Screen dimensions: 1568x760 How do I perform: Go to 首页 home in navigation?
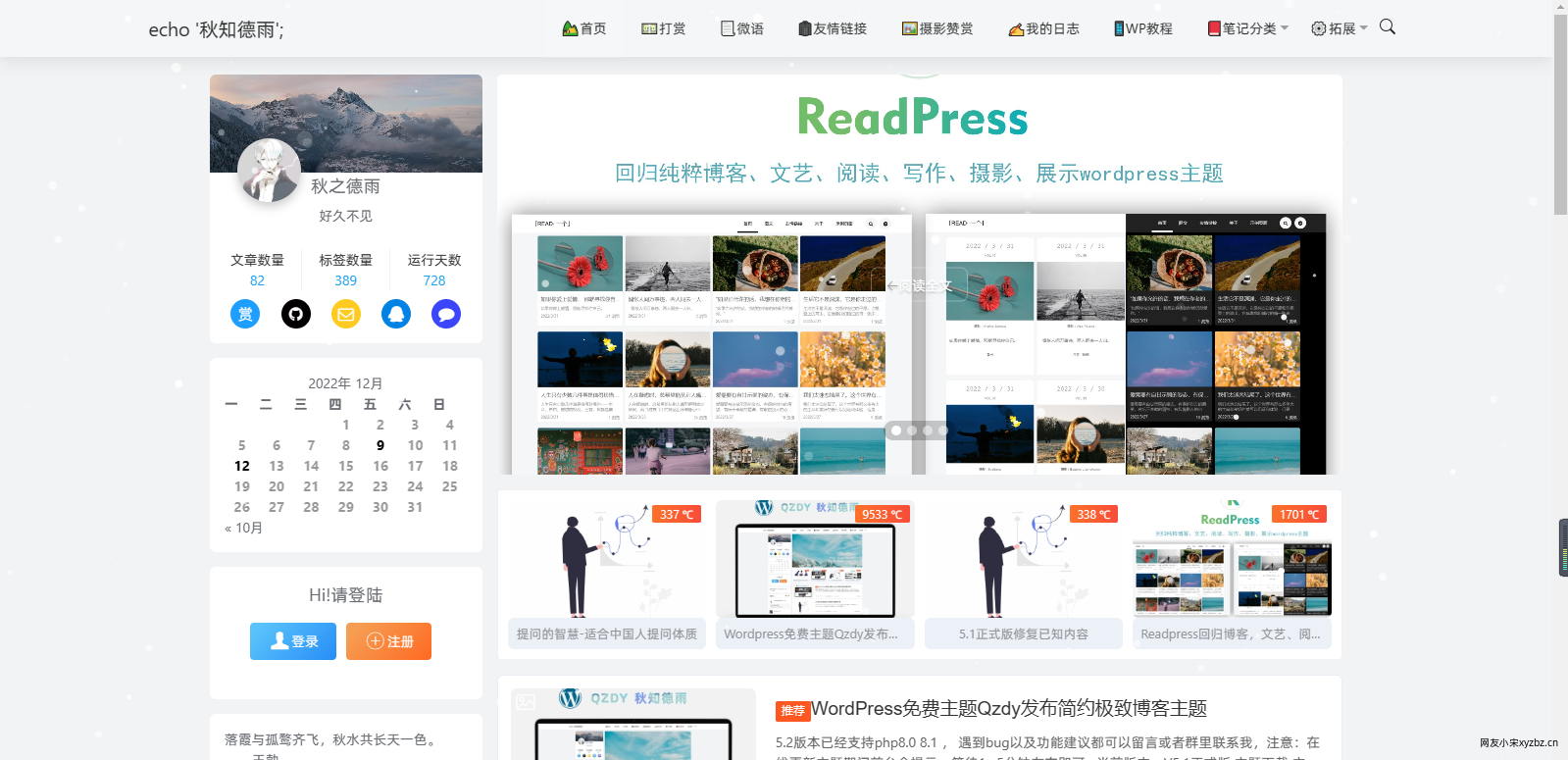point(584,28)
